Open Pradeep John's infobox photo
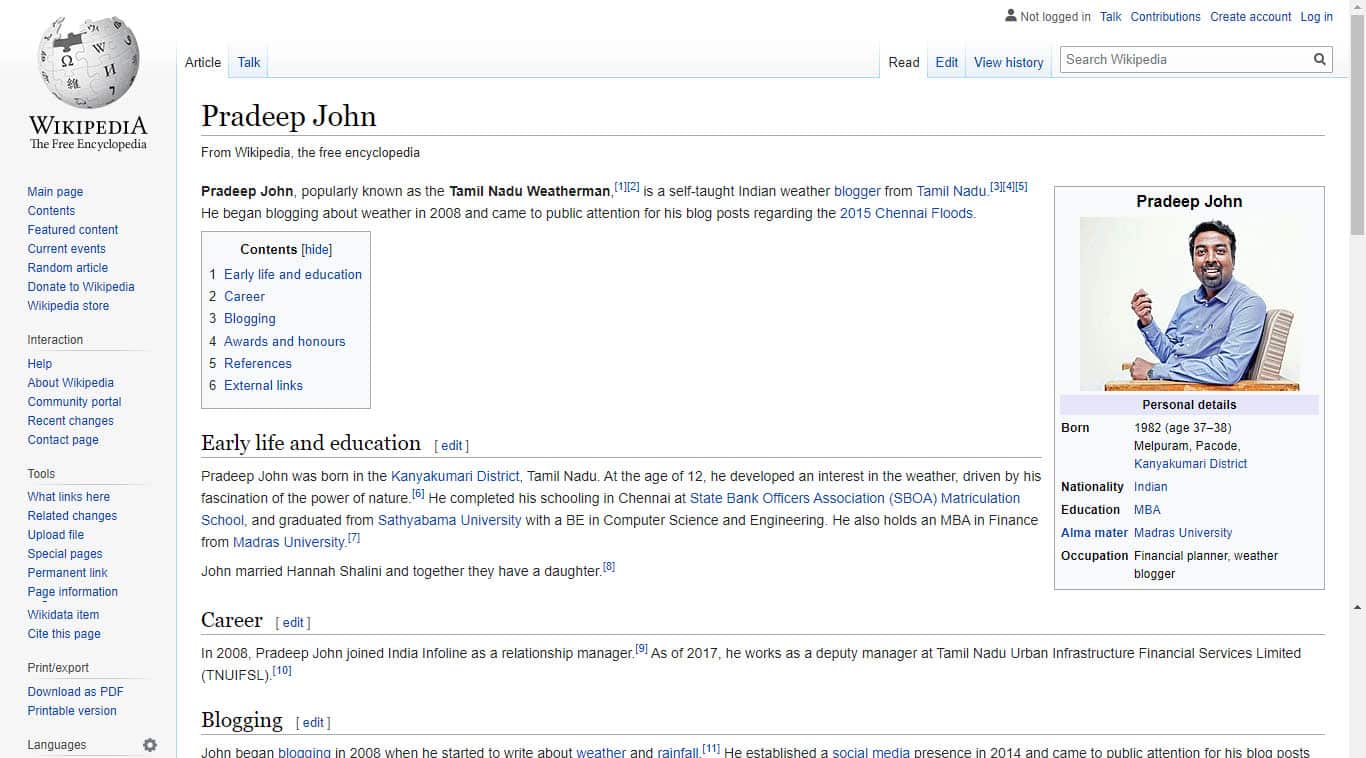This screenshot has height=758, width=1366. [x=1189, y=304]
